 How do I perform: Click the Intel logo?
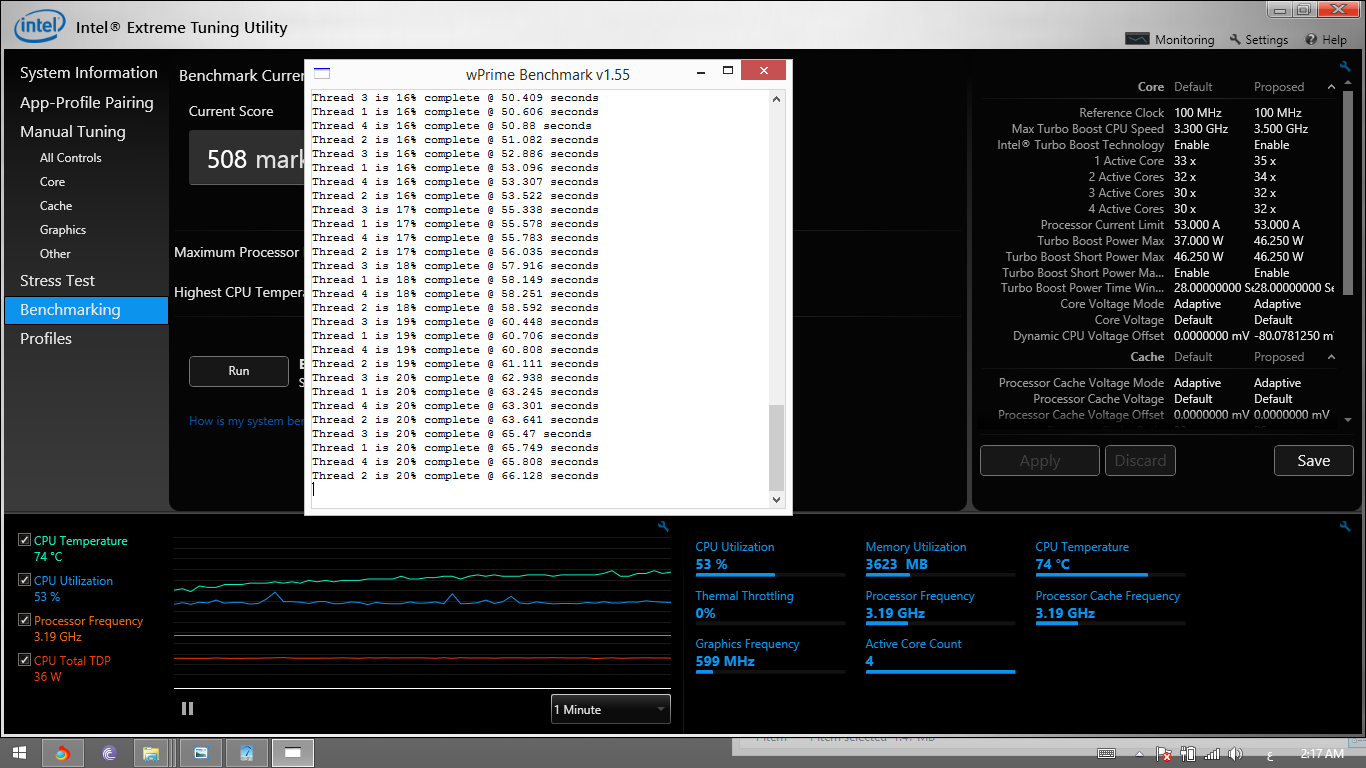40,27
